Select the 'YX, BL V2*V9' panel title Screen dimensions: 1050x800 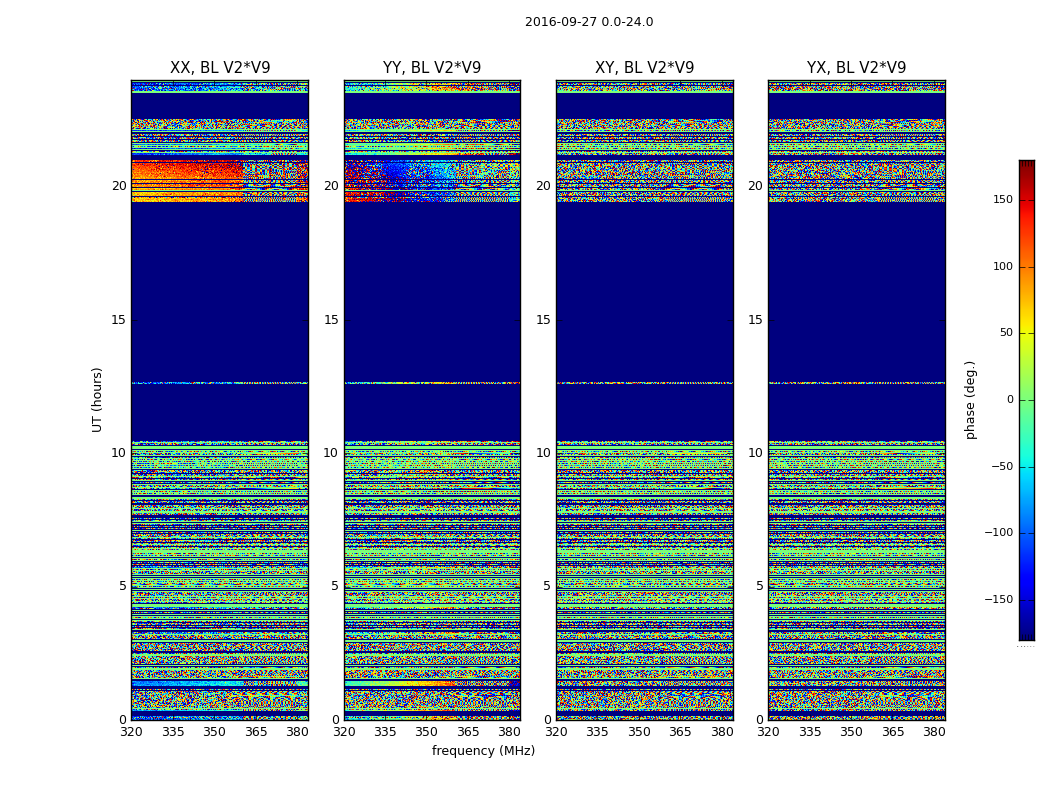[x=856, y=68]
